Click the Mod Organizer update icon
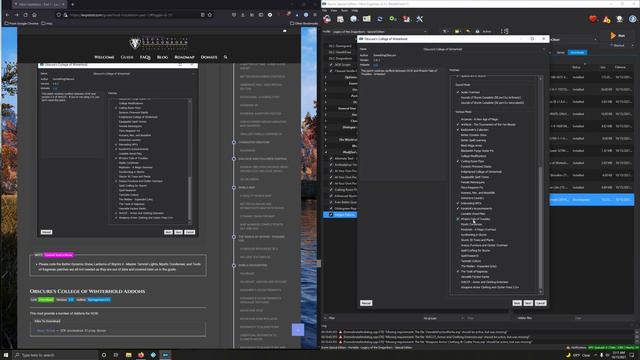This screenshot has width=640, height=360. click(620, 19)
